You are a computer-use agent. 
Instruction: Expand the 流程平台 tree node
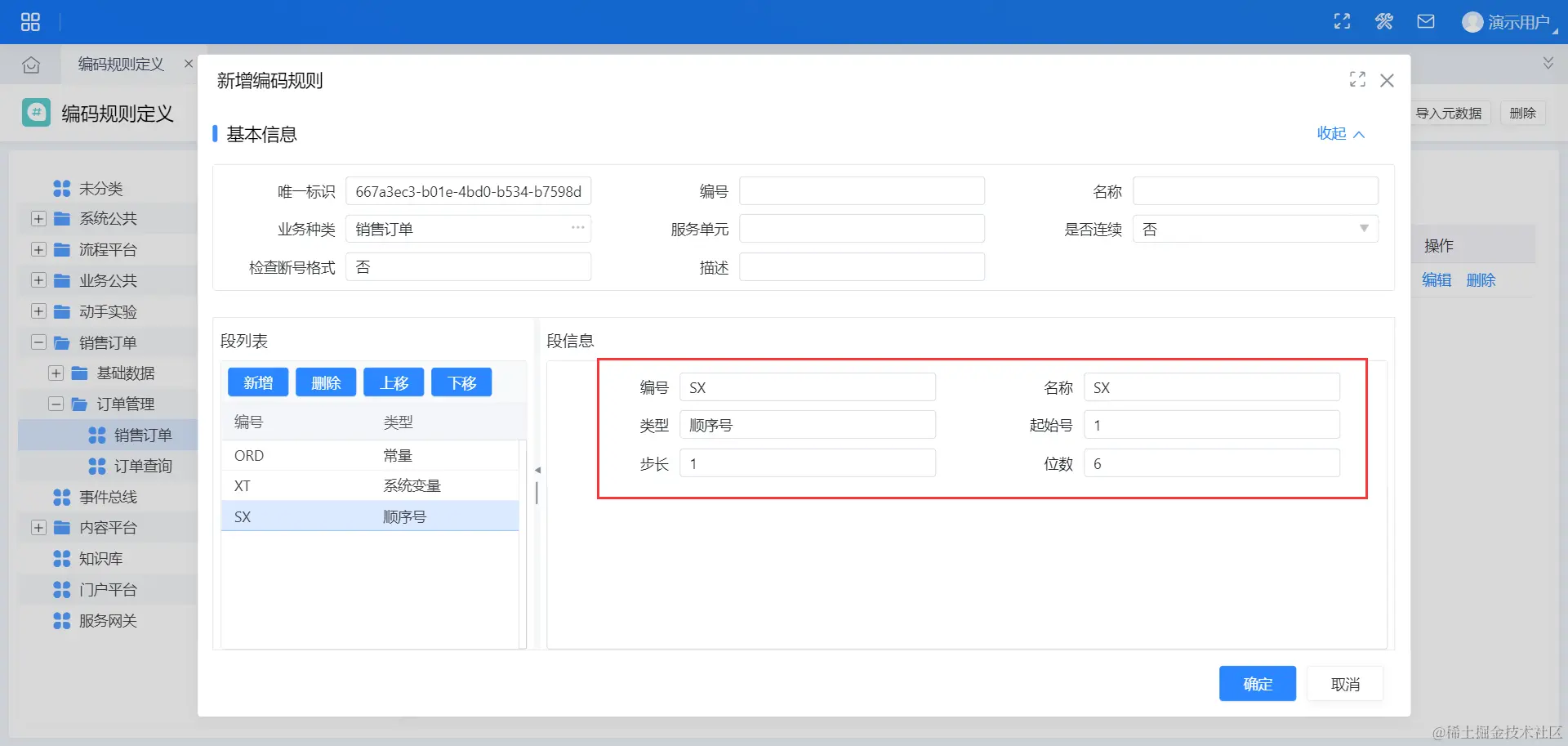[x=38, y=250]
